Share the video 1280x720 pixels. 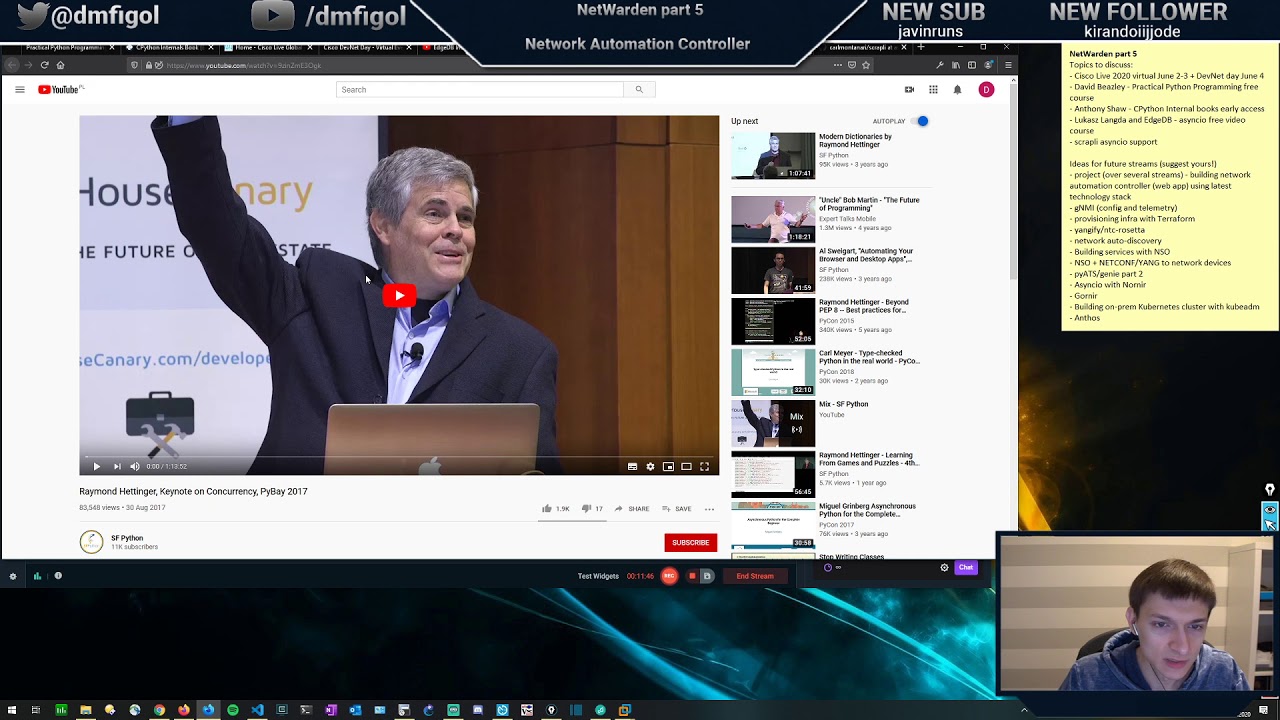pos(632,509)
